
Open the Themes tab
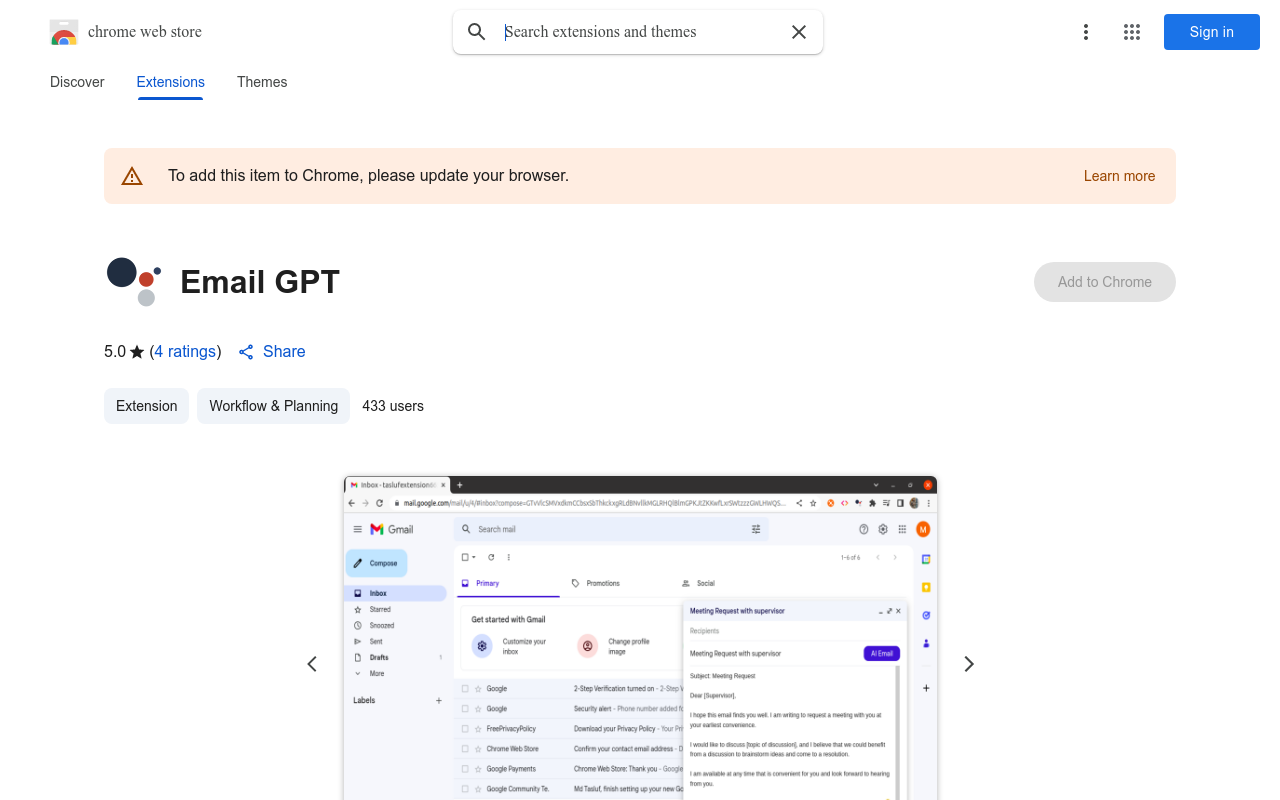pyautogui.click(x=262, y=82)
